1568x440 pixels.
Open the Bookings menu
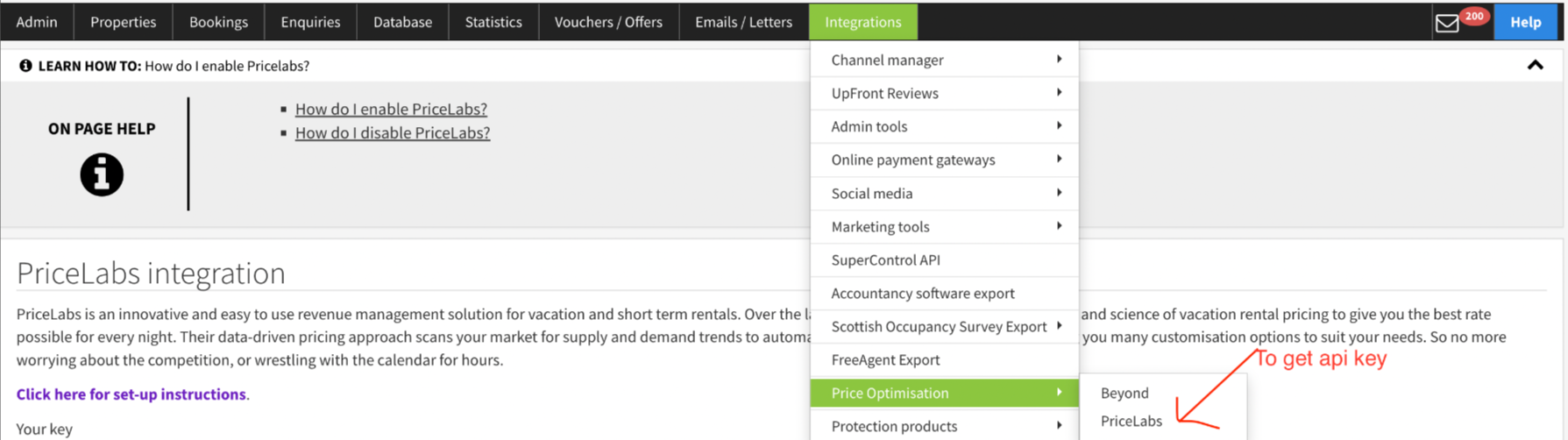tap(219, 22)
